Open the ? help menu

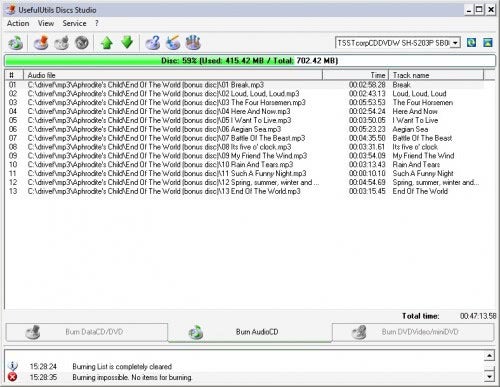click(x=97, y=23)
